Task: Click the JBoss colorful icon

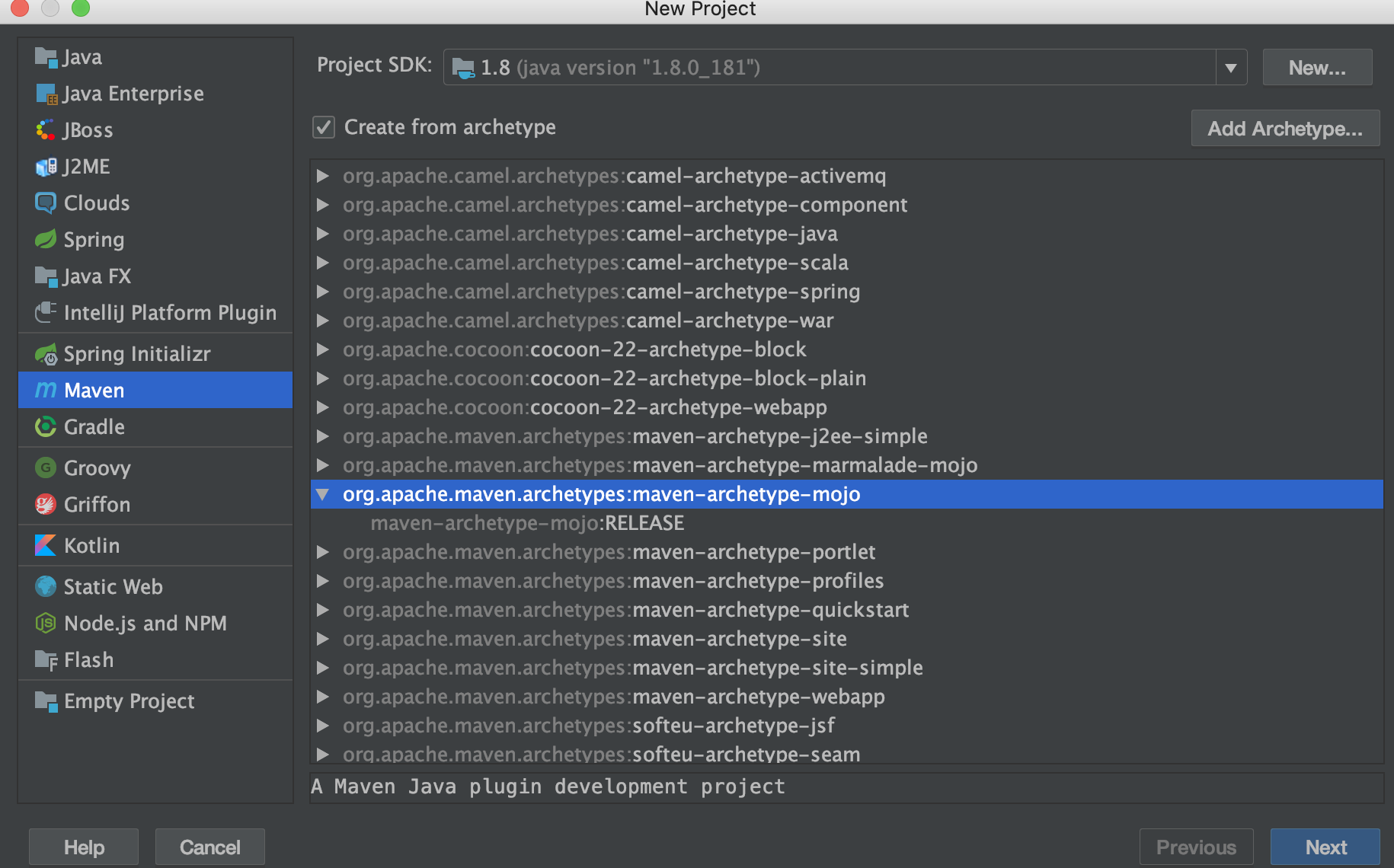Action: [x=46, y=130]
